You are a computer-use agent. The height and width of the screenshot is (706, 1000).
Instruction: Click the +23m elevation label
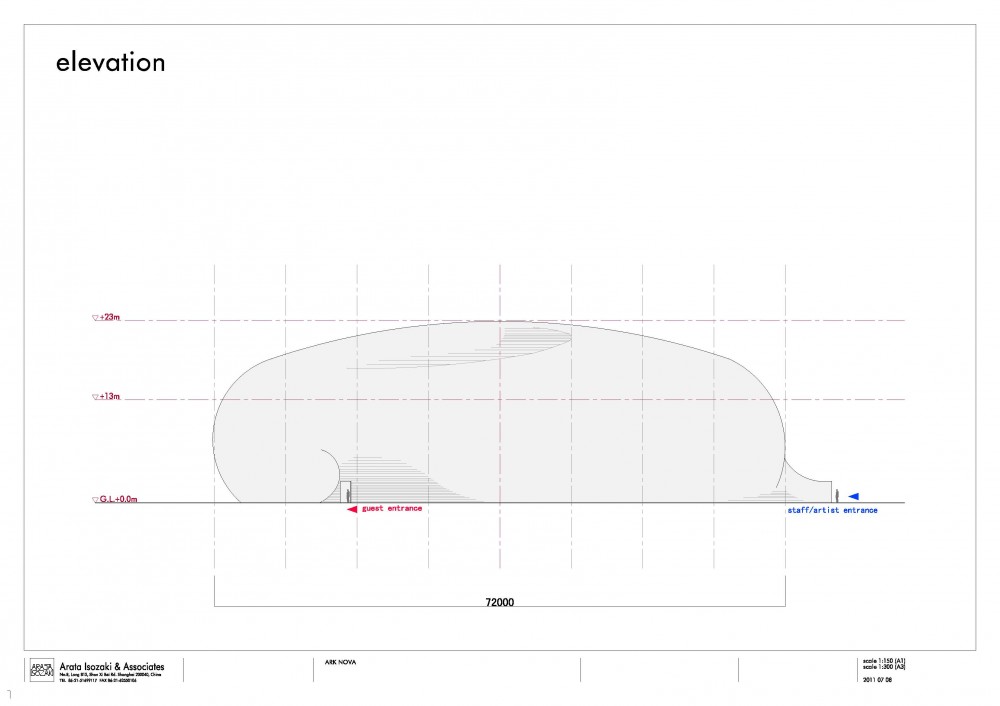coord(110,317)
